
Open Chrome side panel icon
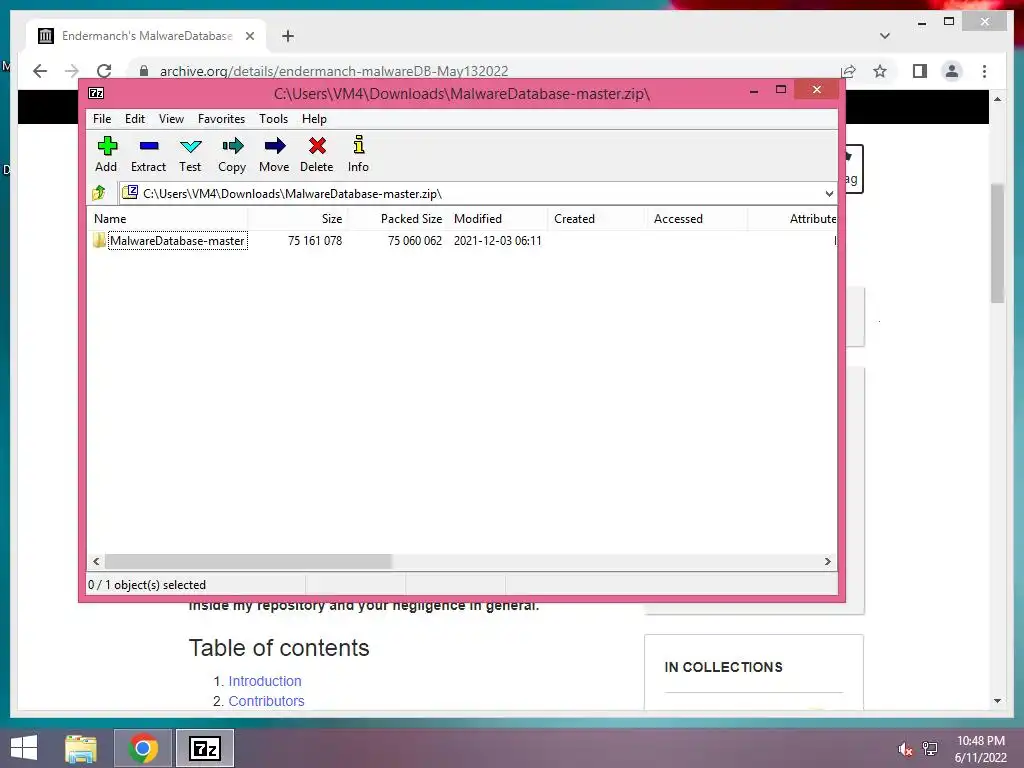point(920,71)
